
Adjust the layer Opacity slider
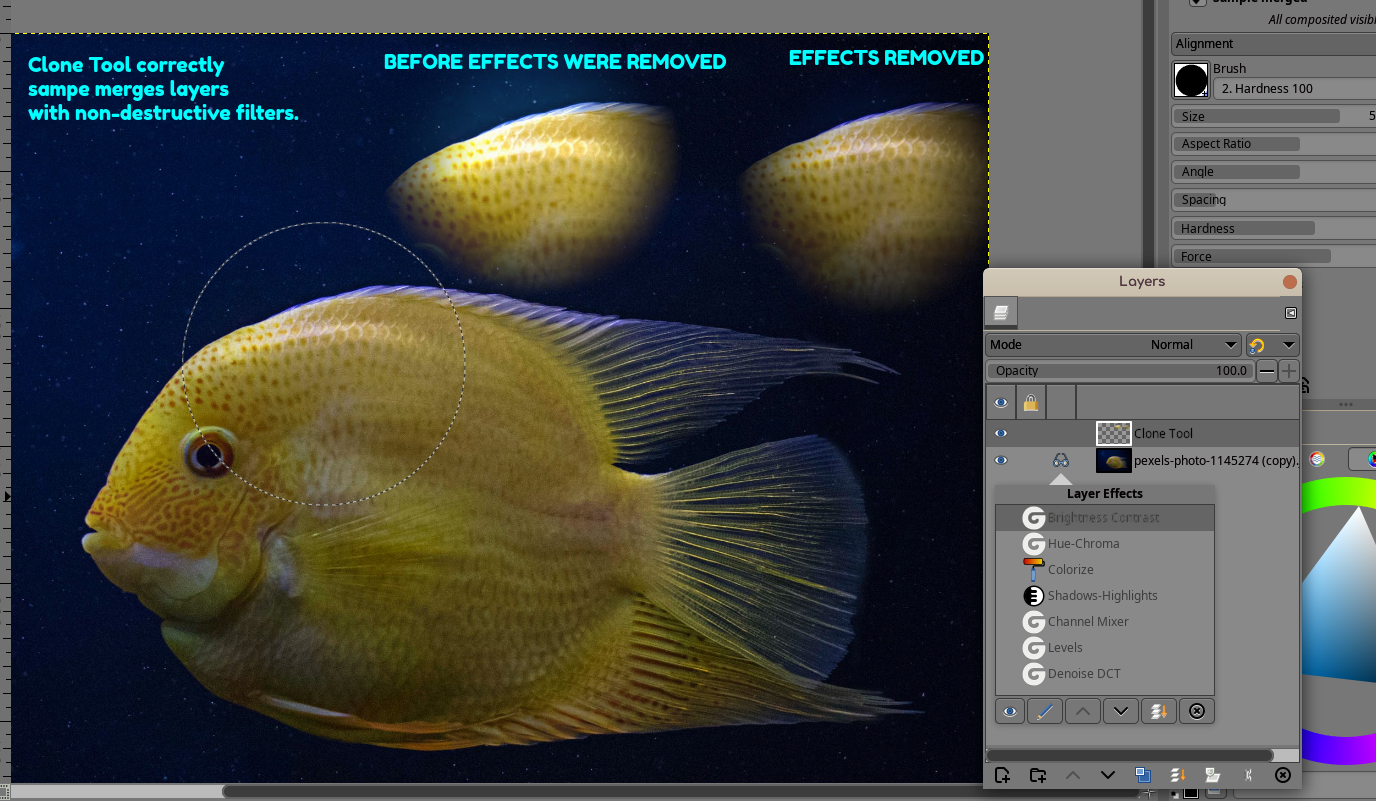point(1120,371)
